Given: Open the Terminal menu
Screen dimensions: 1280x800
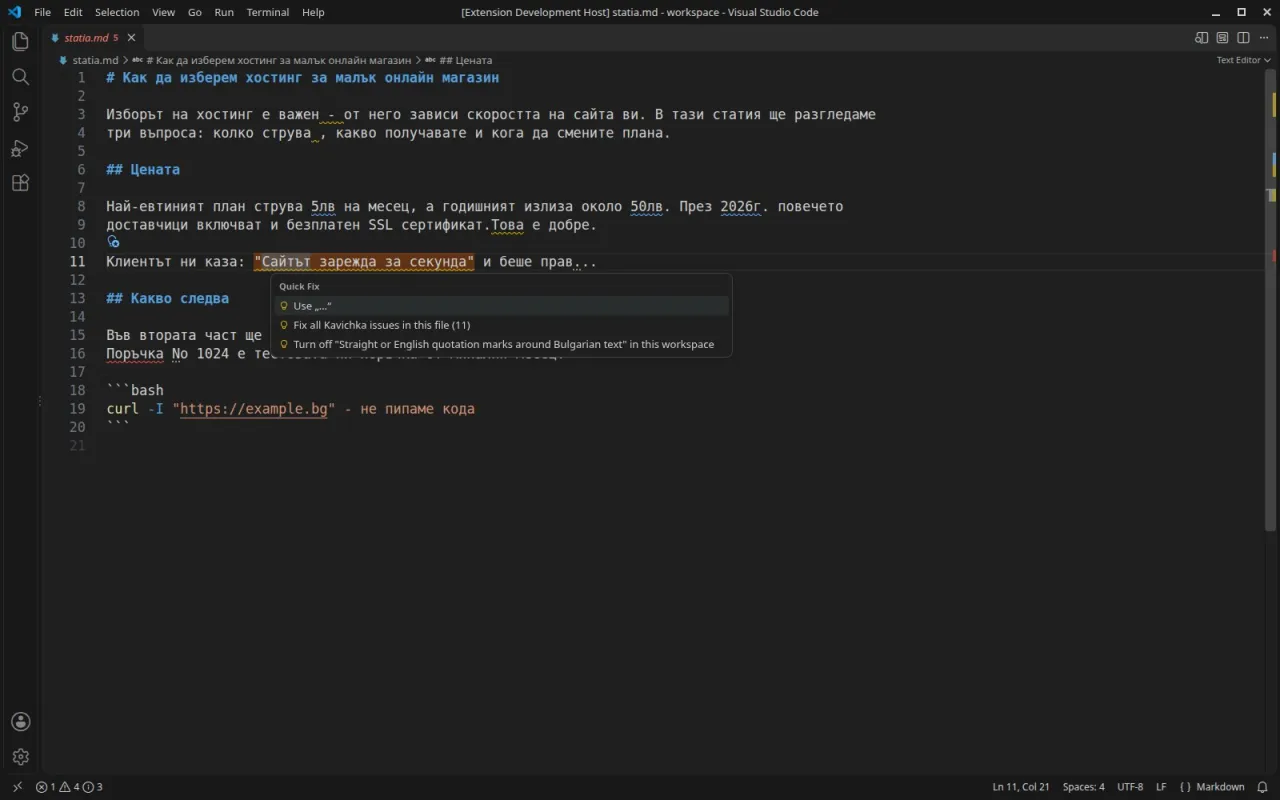Looking at the screenshot, I should point(268,12).
